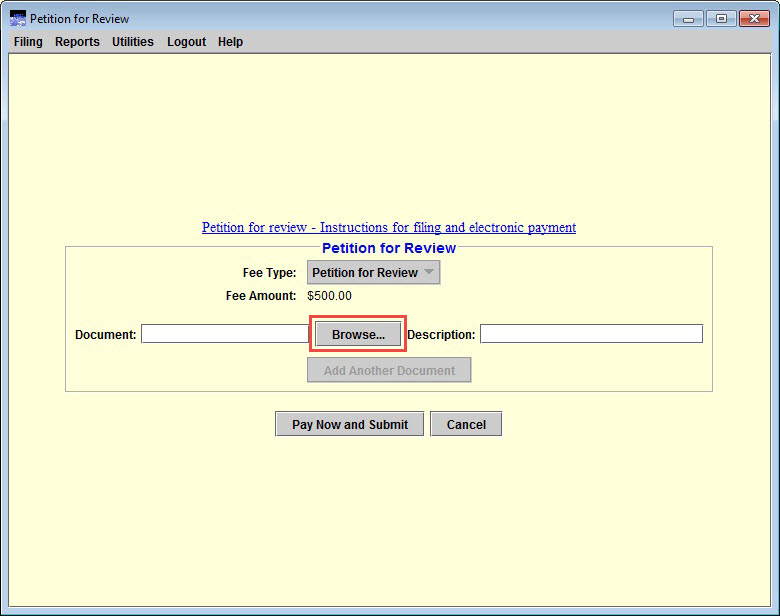Open Petition for review instructions link
The image size is (780, 616).
389,227
